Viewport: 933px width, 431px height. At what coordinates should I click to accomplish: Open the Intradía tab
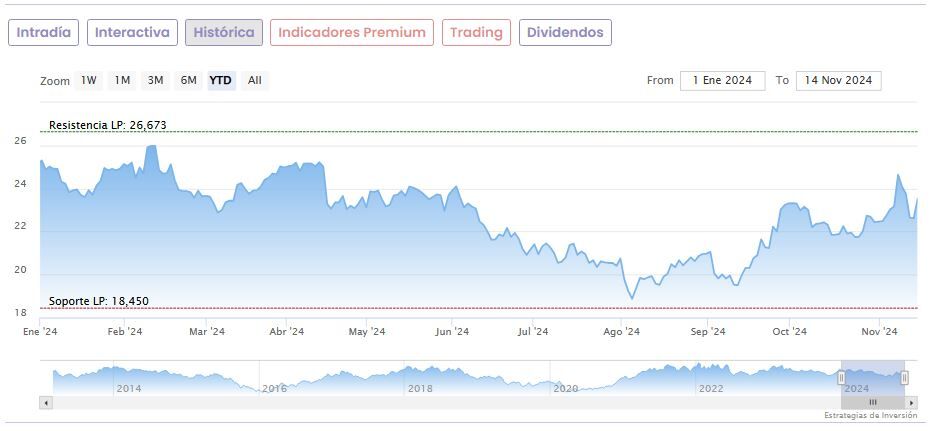44,32
